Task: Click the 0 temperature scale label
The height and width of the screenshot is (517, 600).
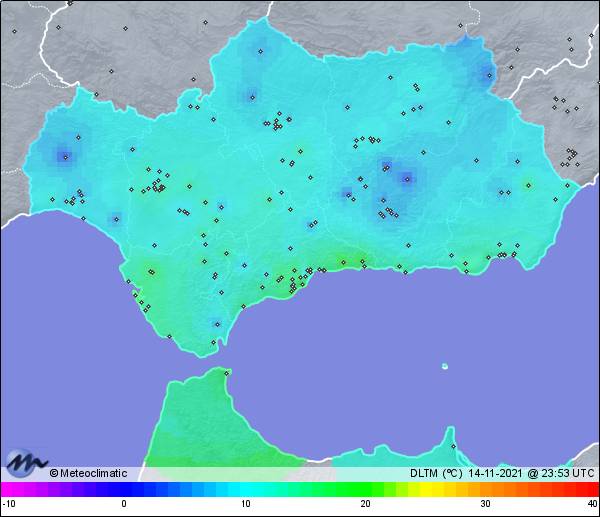Action: [x=124, y=503]
